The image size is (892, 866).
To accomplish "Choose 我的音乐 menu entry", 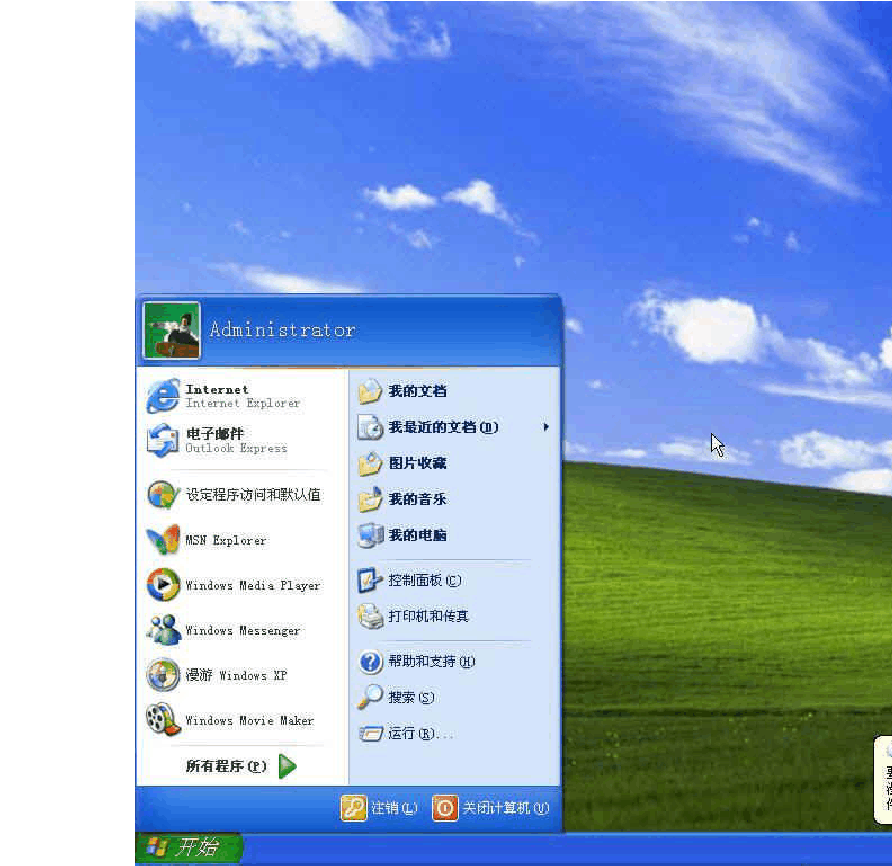I will click(x=418, y=499).
